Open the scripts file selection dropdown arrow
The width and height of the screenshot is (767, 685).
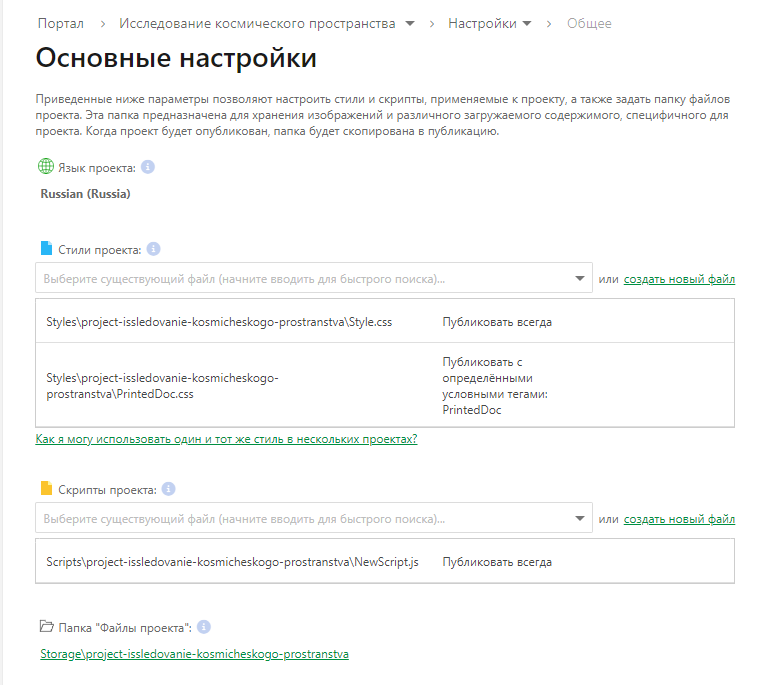(580, 518)
